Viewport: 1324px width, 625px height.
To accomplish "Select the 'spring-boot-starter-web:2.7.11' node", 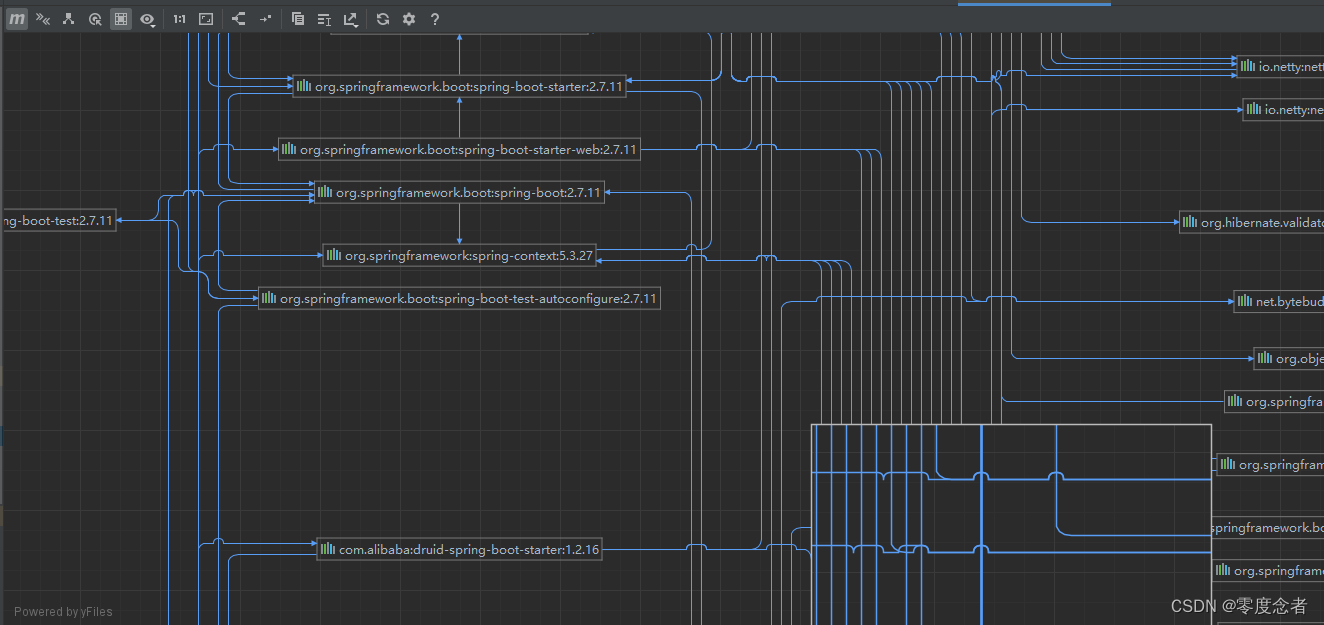I will [459, 150].
